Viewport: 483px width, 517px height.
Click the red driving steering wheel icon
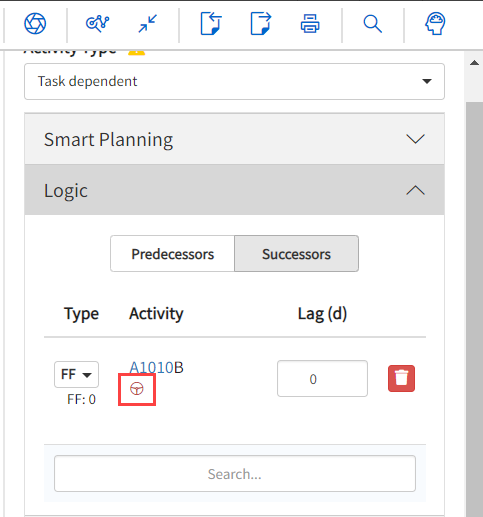tap(137, 389)
